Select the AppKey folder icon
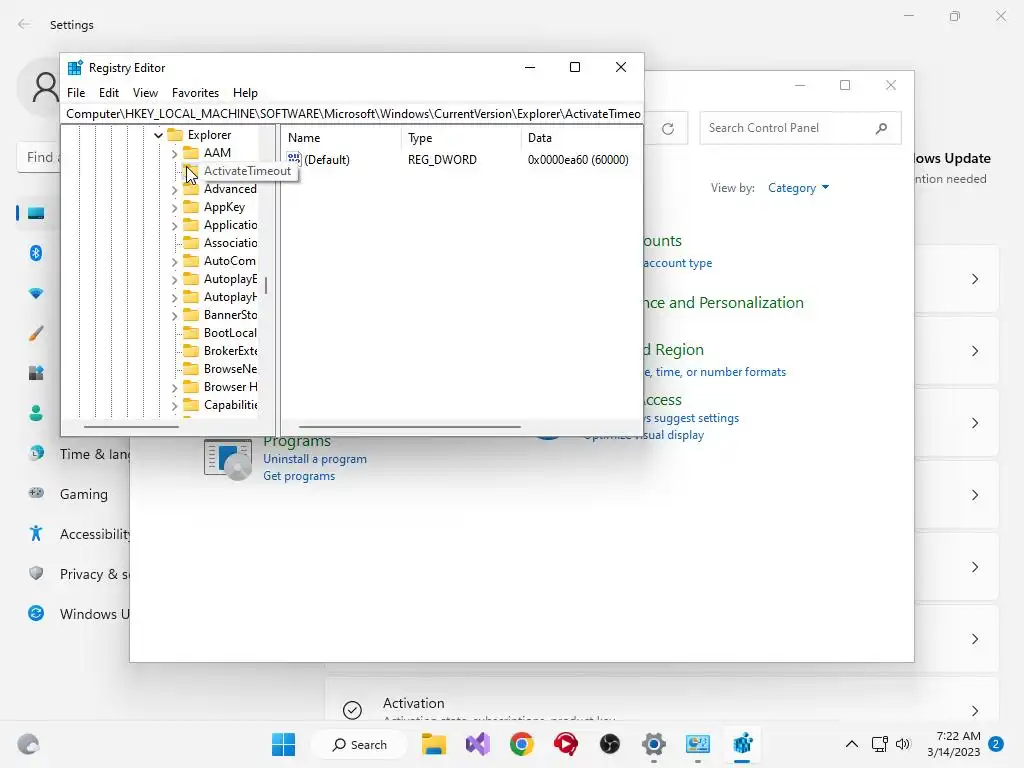This screenshot has height=768, width=1024. [191, 207]
